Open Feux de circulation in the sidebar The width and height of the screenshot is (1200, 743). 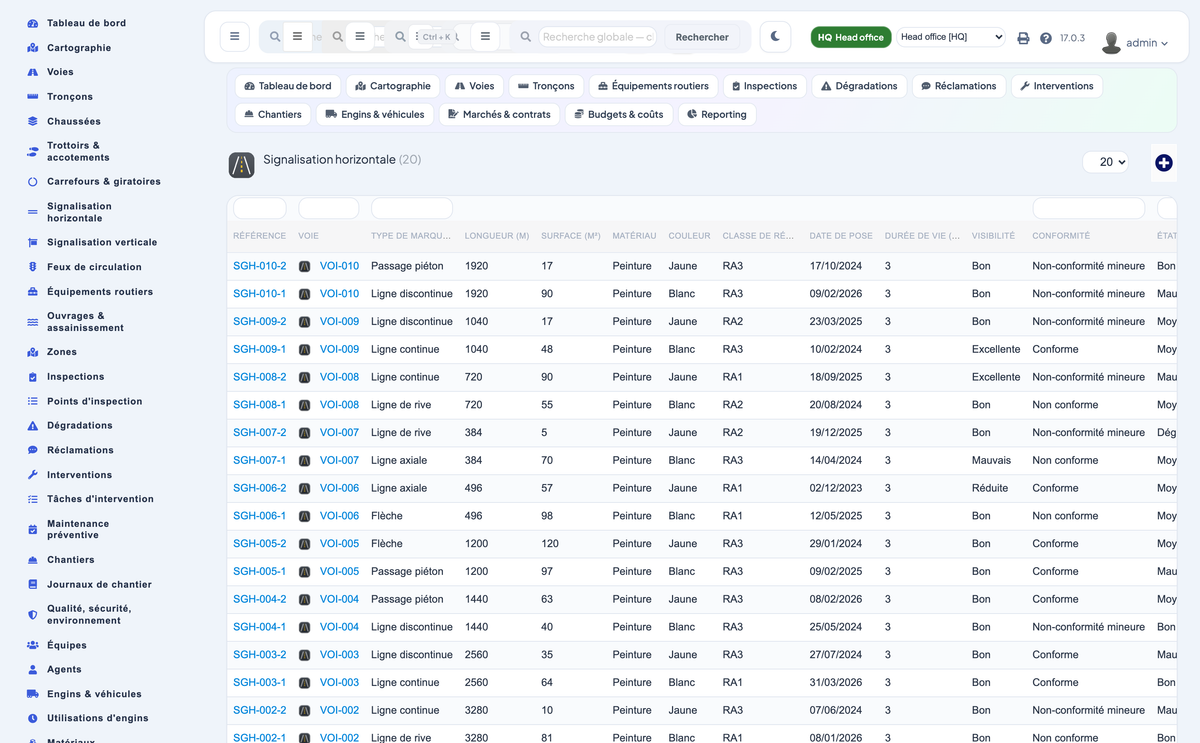coord(94,267)
